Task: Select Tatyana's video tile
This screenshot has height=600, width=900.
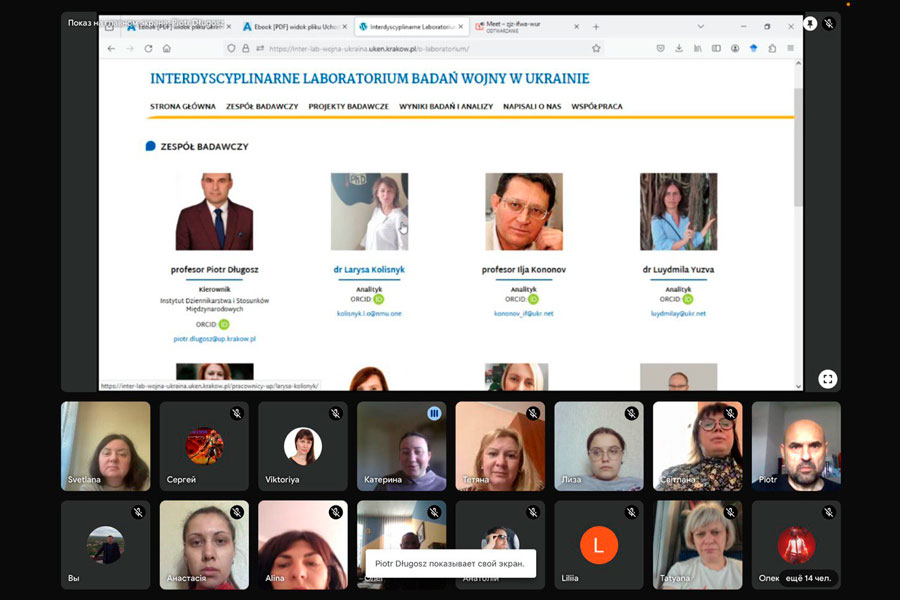Action: click(x=697, y=545)
